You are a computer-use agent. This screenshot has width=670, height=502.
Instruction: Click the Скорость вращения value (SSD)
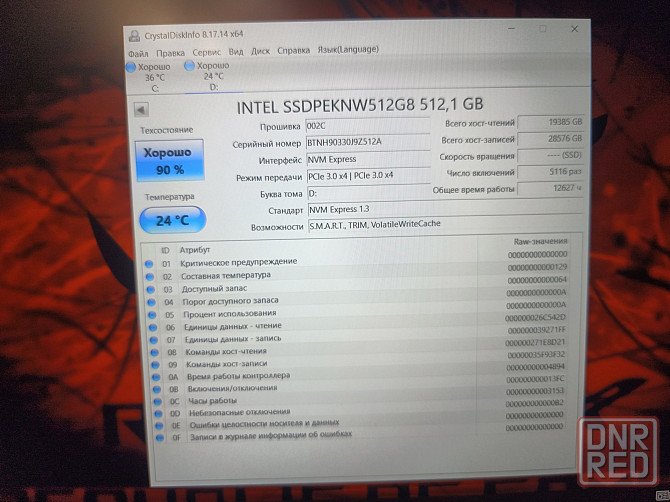coord(550,155)
